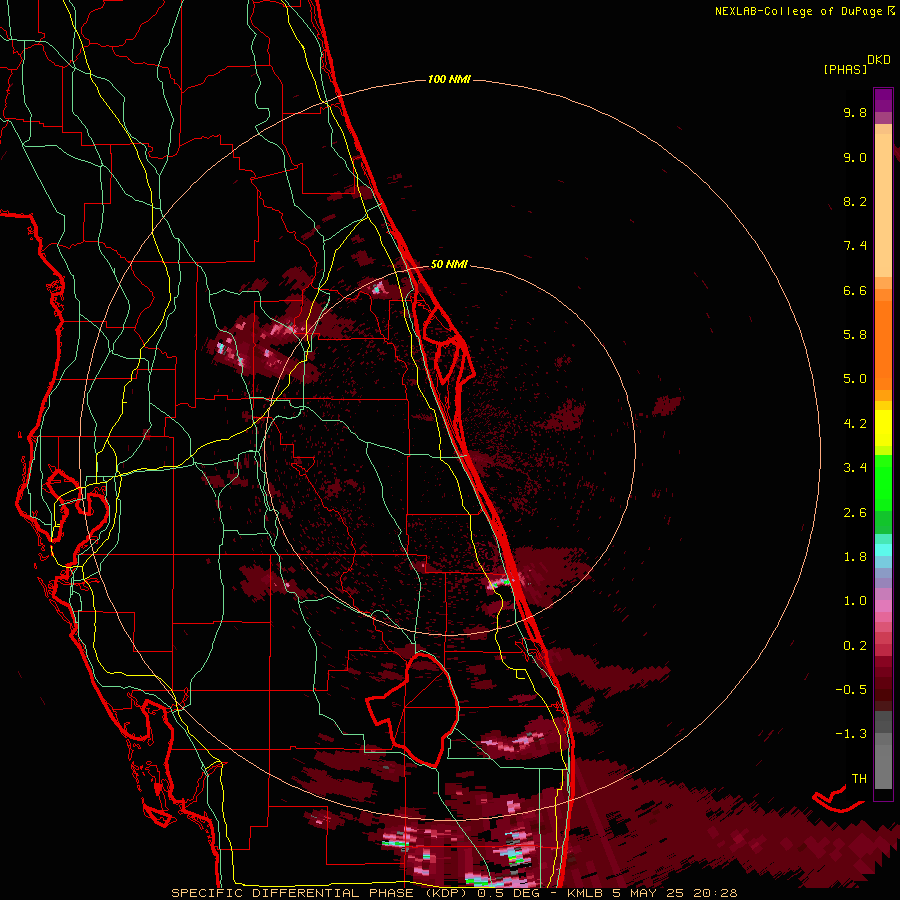
Task: Click the 1.8 legend value
Action: click(x=855, y=557)
